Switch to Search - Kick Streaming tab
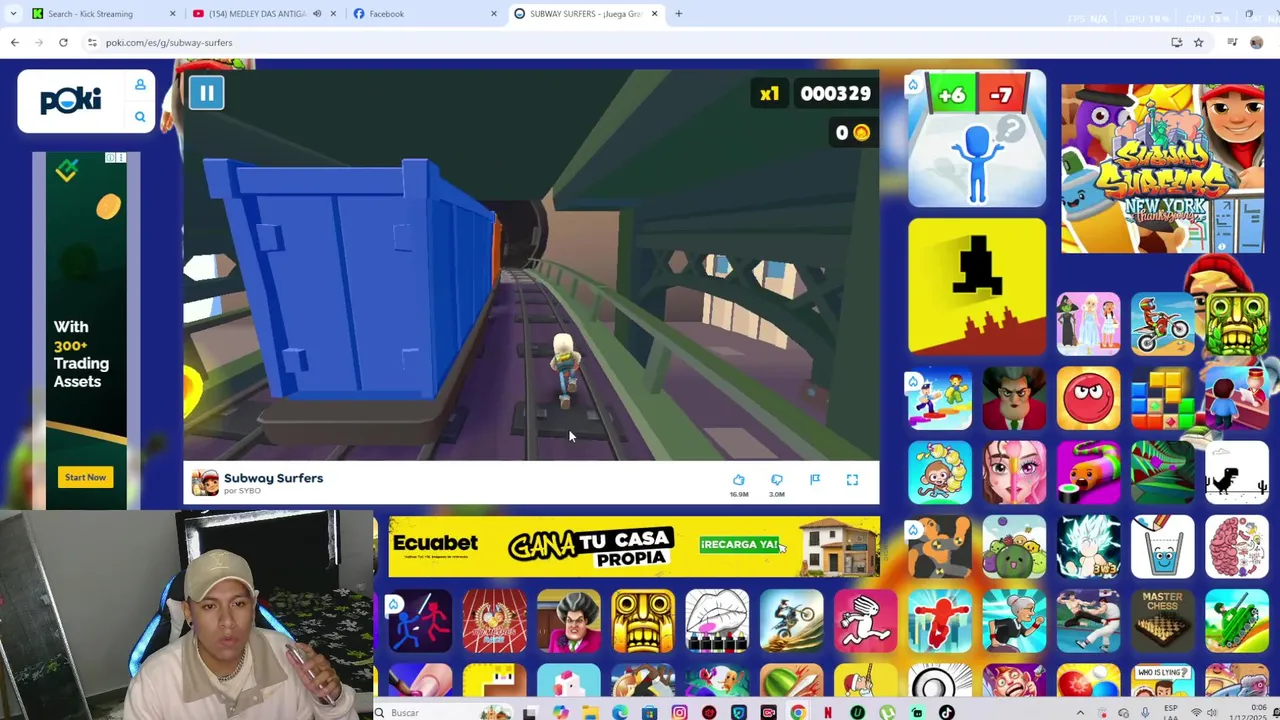The height and width of the screenshot is (720, 1280). (x=90, y=14)
